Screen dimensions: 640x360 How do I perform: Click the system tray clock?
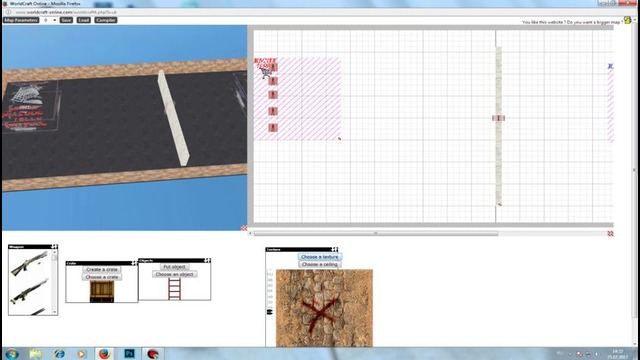tap(618, 354)
